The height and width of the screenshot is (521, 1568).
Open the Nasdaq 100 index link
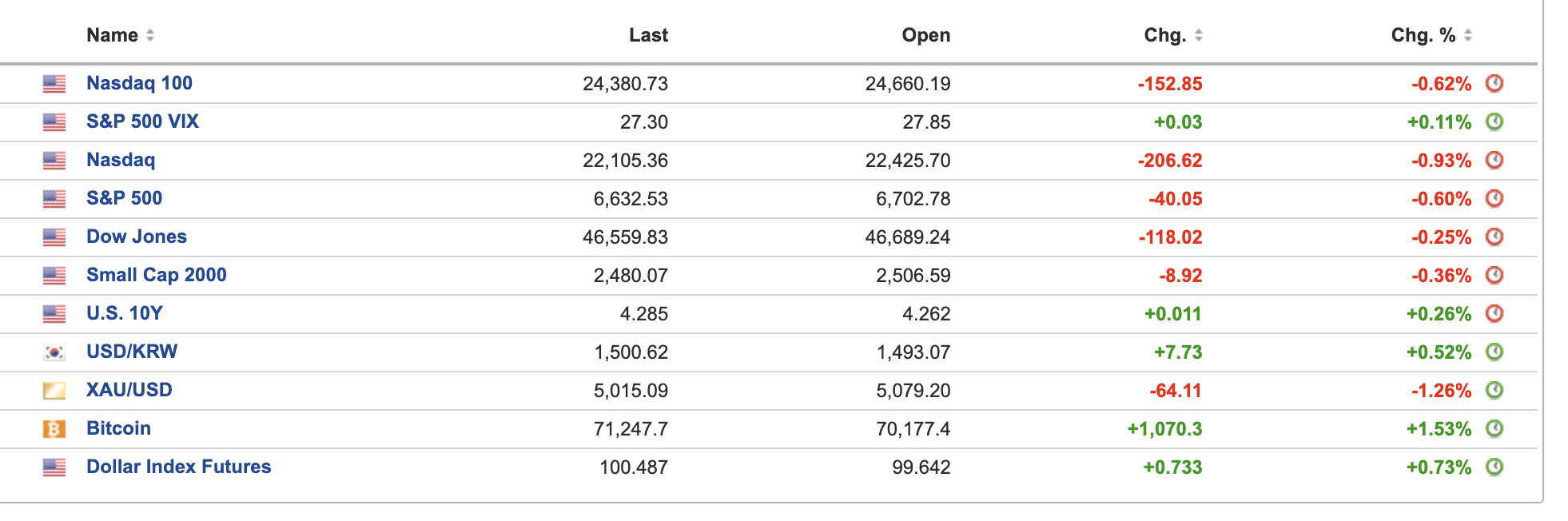click(x=139, y=83)
